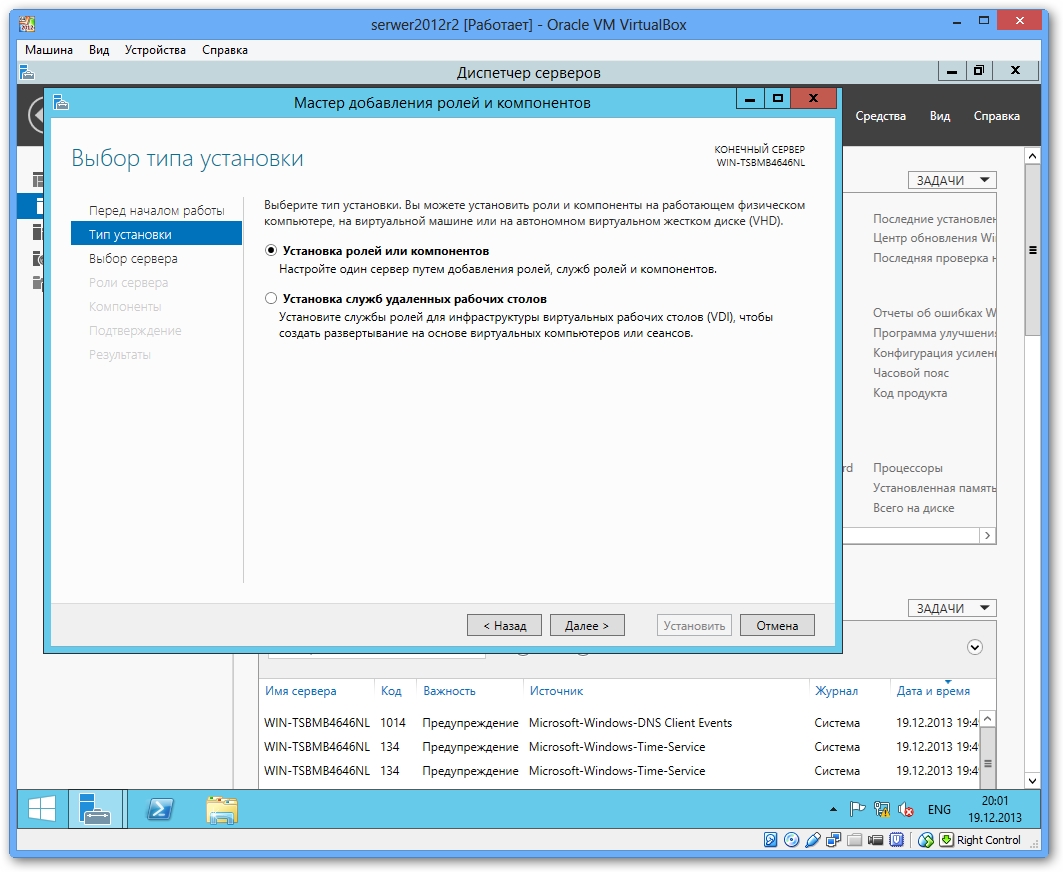Launch PowerShell from the taskbar

pos(160,810)
